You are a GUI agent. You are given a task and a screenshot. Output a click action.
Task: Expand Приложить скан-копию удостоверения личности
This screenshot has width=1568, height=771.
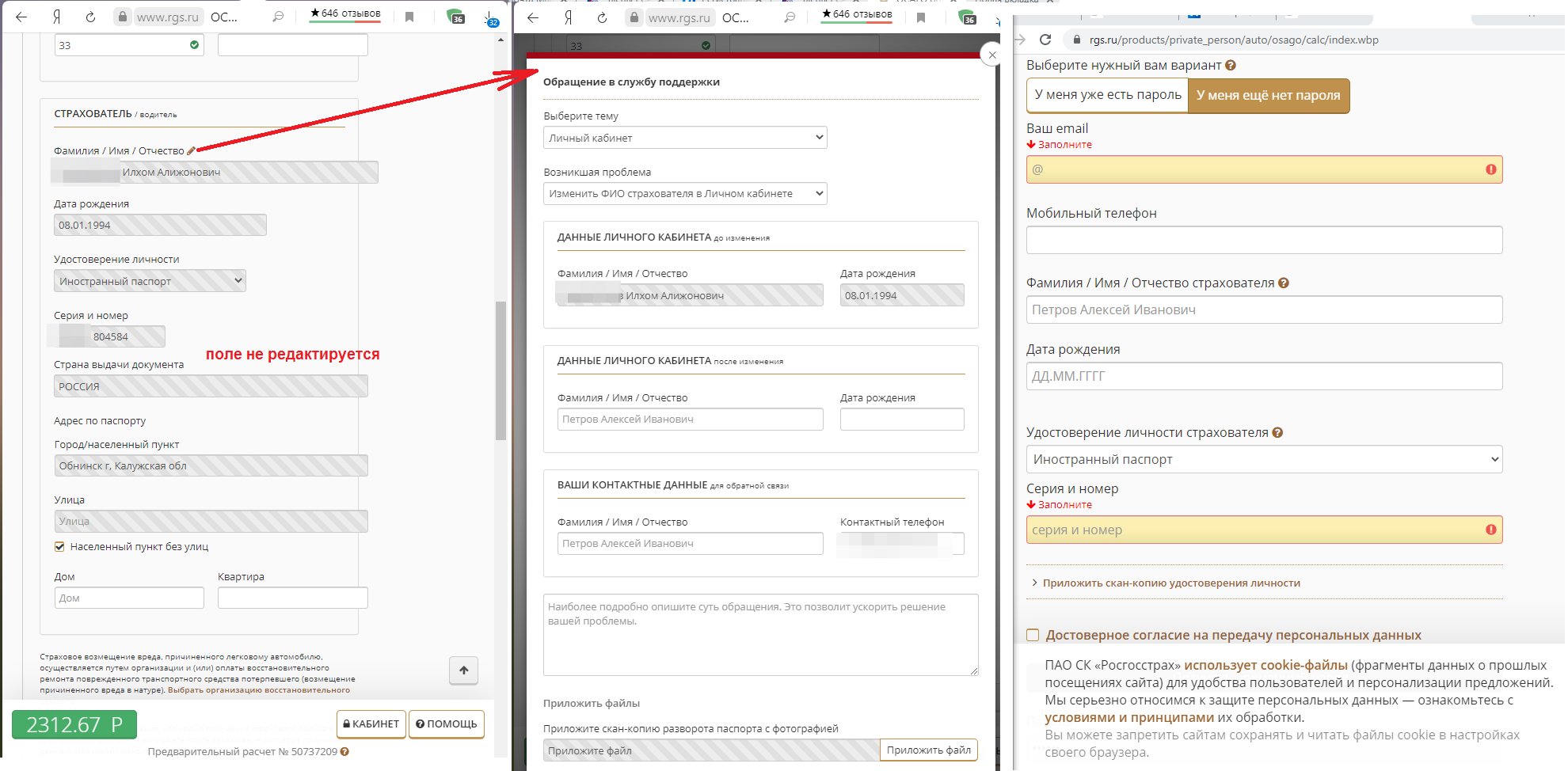[1170, 583]
